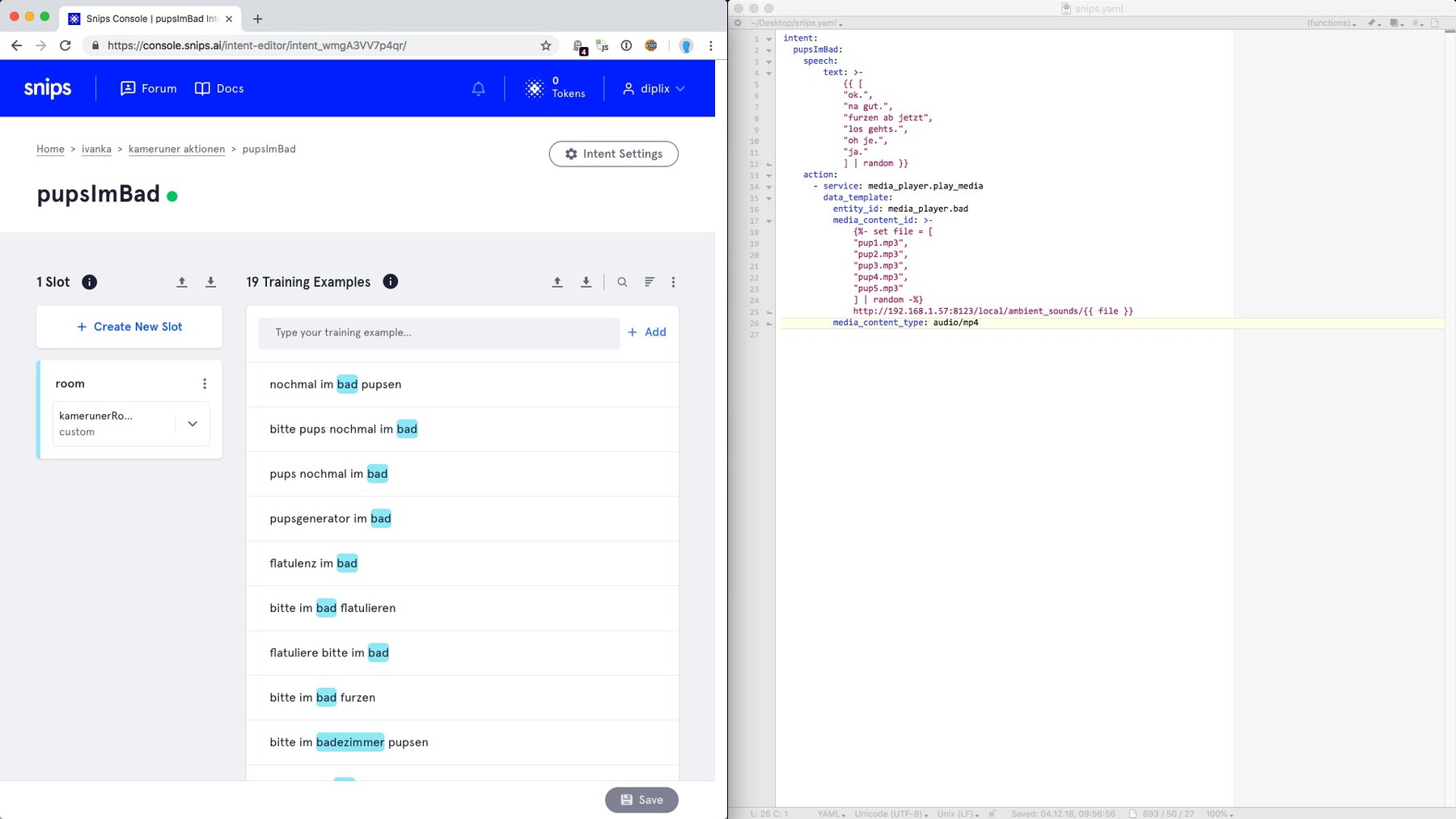Click line 26 media_content_type in editor
This screenshot has height=819, width=1456.
coord(905,323)
